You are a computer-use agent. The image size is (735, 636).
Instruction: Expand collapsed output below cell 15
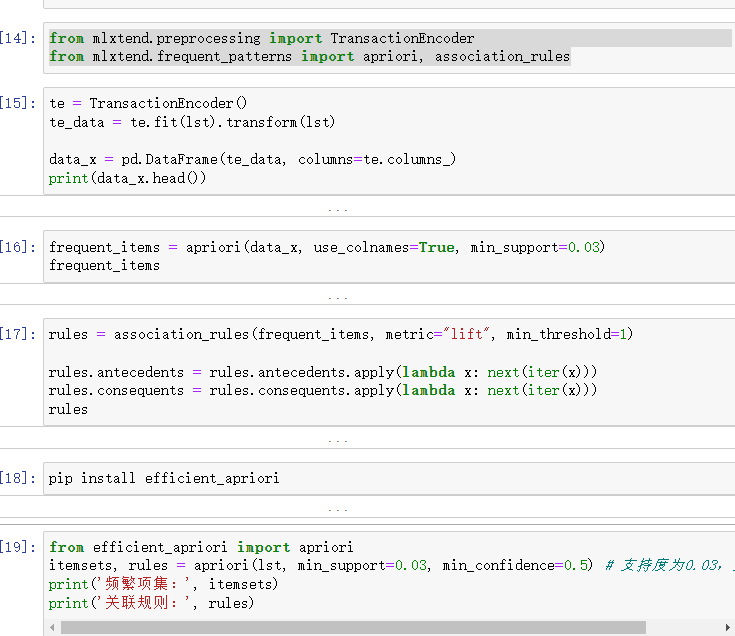pyautogui.click(x=338, y=210)
